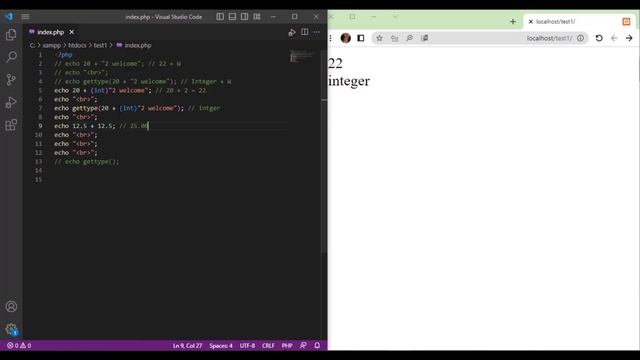This screenshot has width=640, height=360.
Task: Open the Explorer view in VS Code
Action: (11, 35)
